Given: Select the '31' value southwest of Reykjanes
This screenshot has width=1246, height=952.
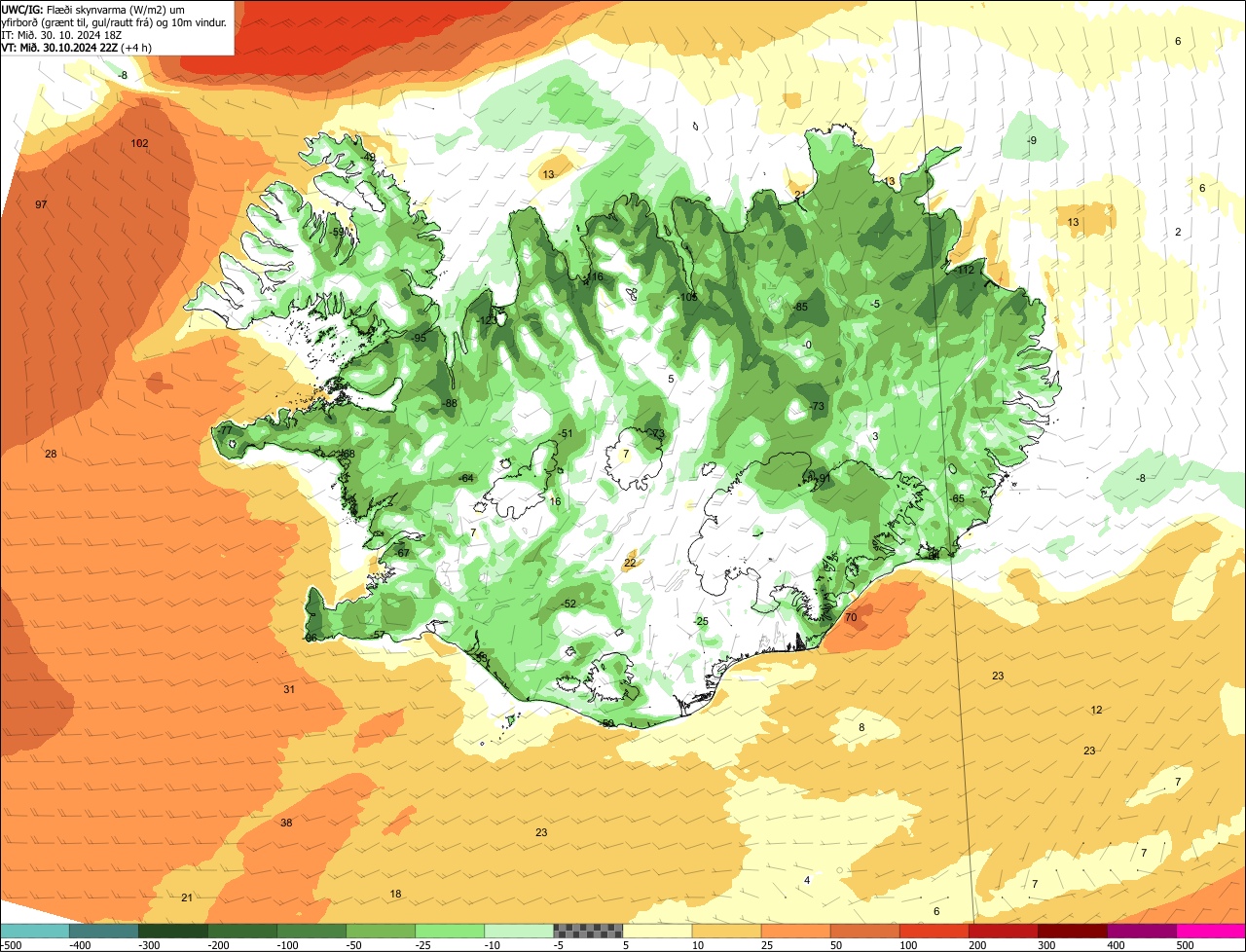Looking at the screenshot, I should pos(289,689).
